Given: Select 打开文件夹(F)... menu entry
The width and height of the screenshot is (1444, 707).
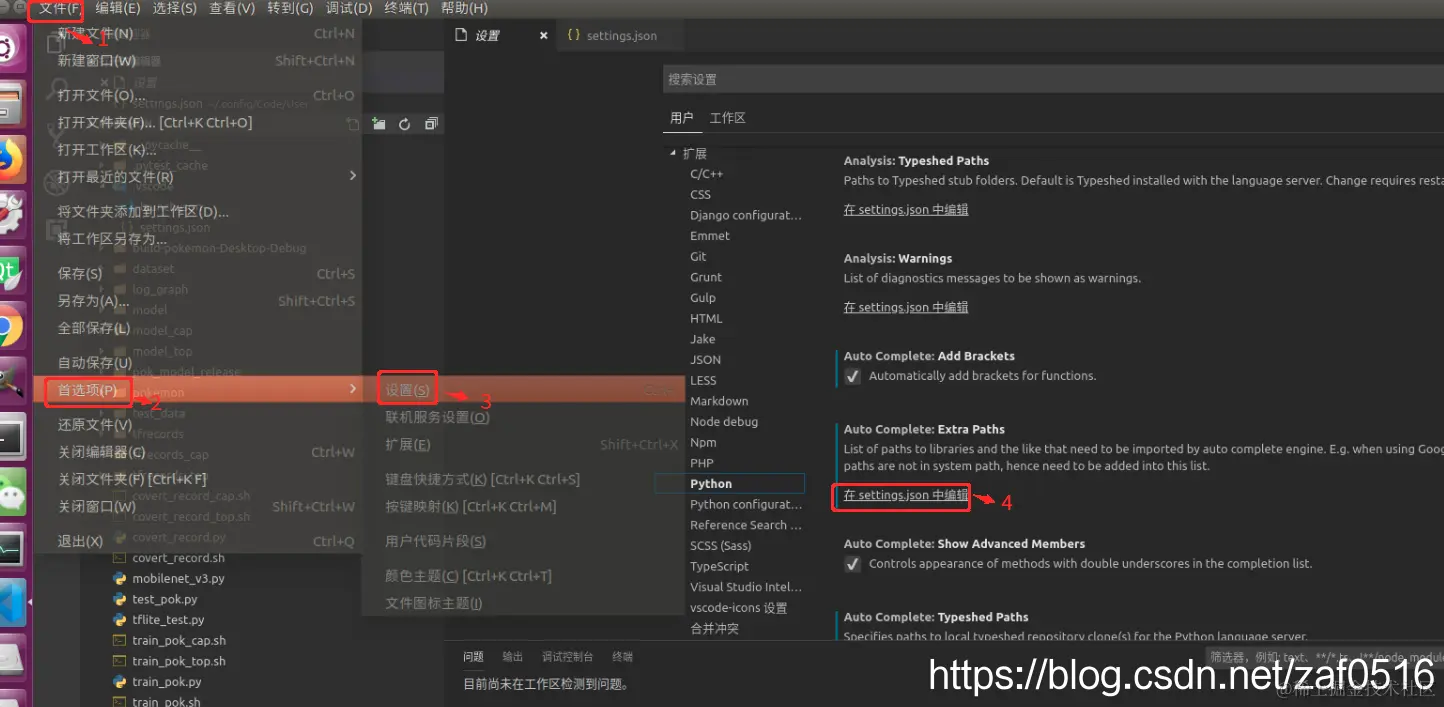Looking at the screenshot, I should (198, 122).
